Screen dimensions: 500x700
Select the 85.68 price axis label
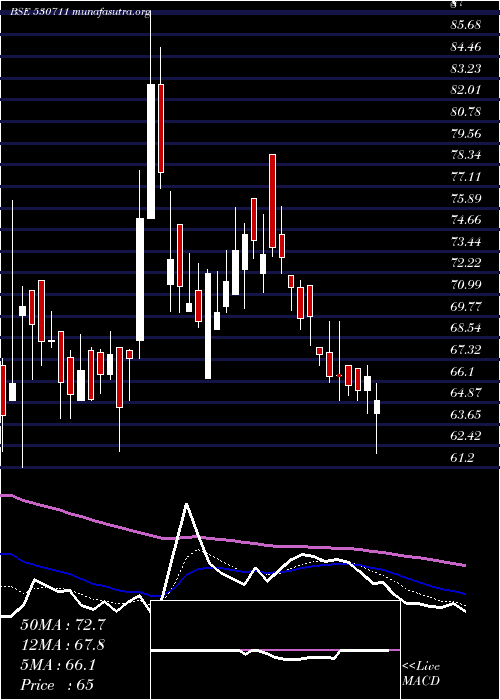click(466, 25)
